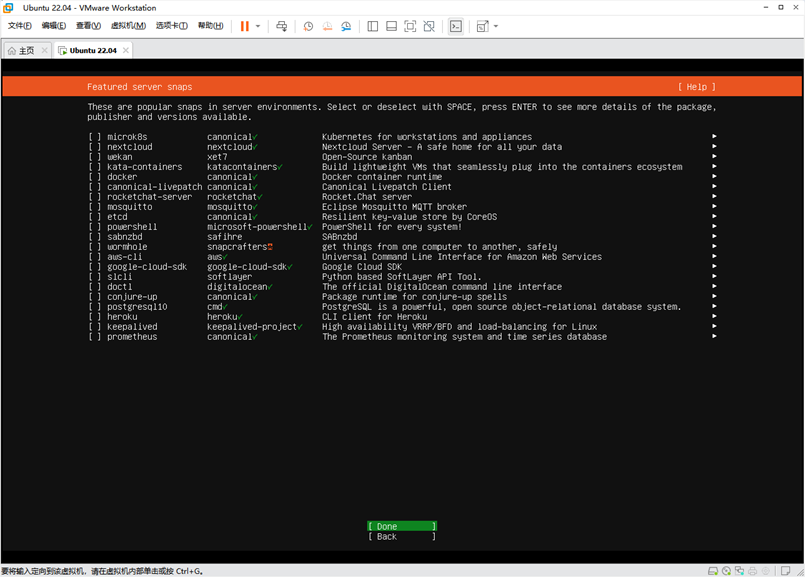Click the Back button
This screenshot has height=577, width=805.
tap(402, 536)
